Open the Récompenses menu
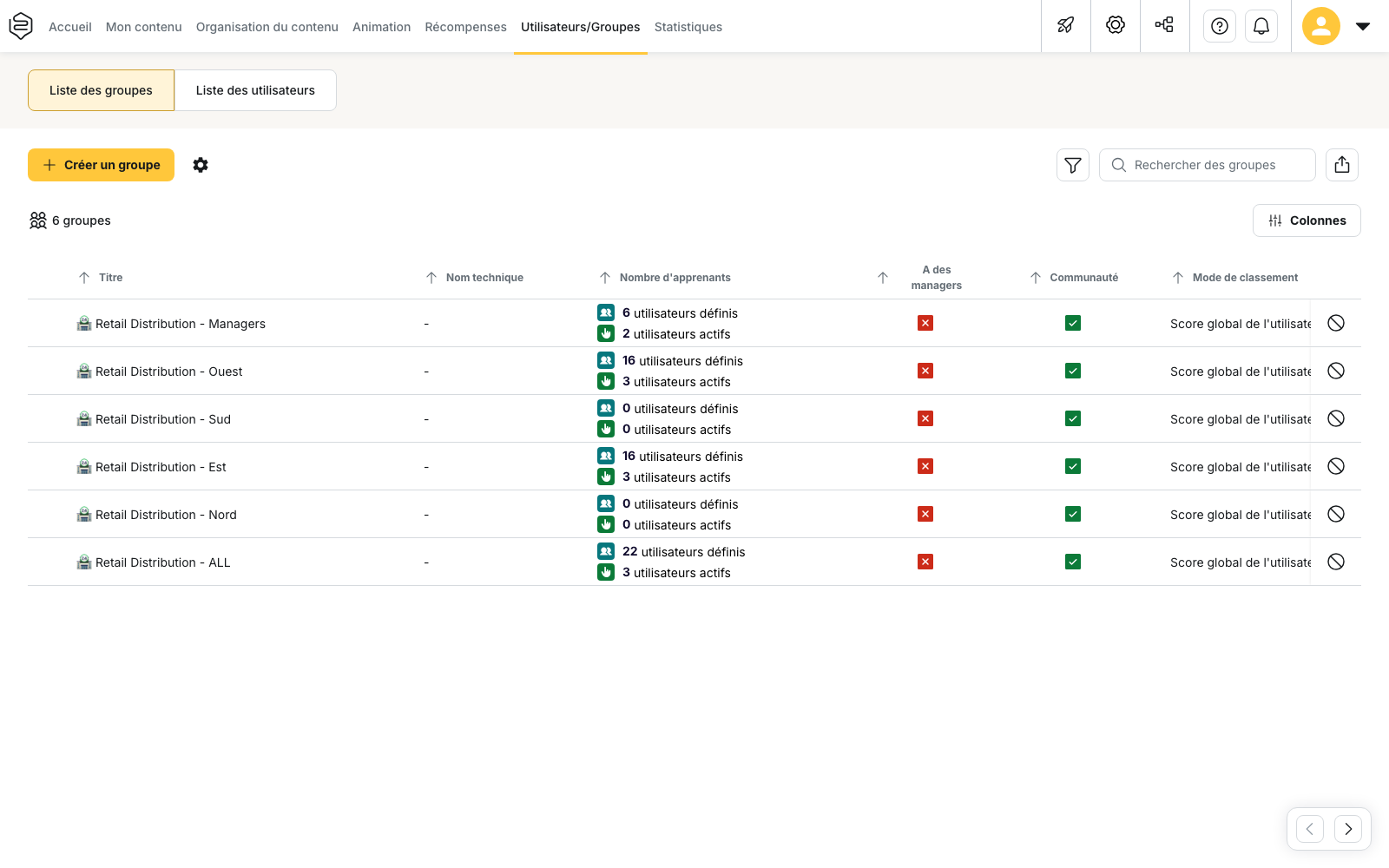 point(465,27)
